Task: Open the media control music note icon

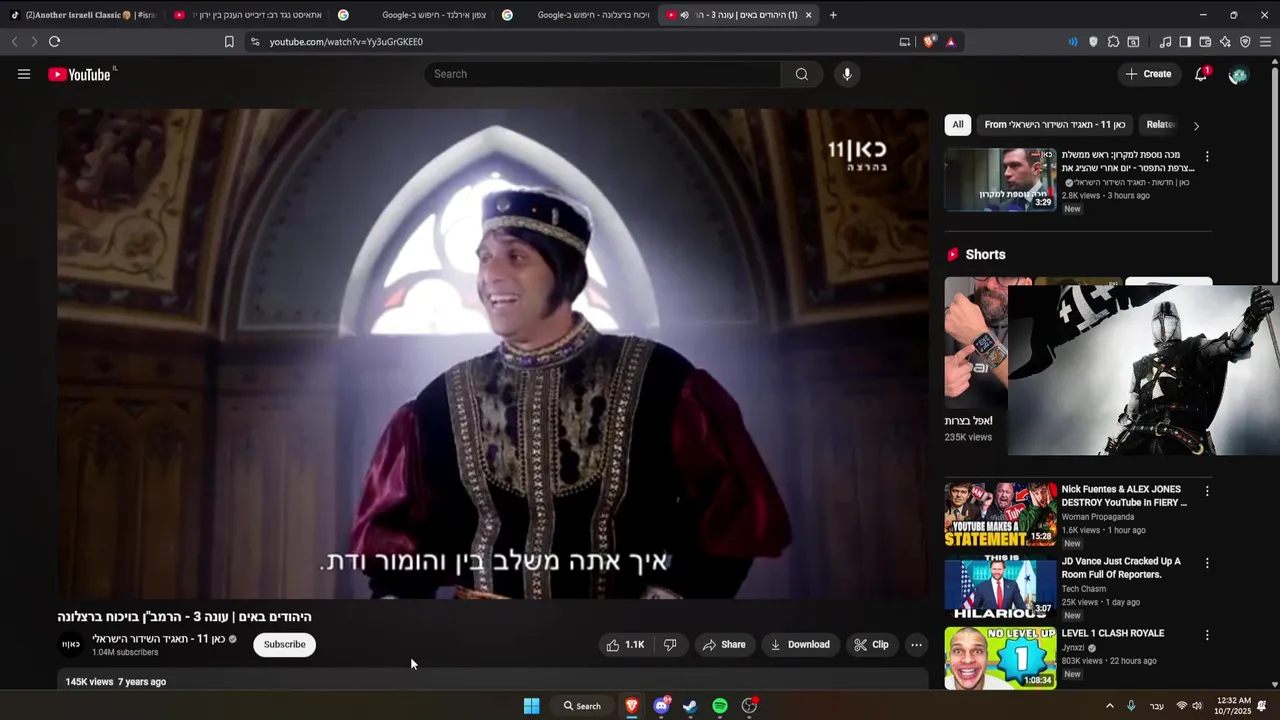Action: coord(1165,42)
